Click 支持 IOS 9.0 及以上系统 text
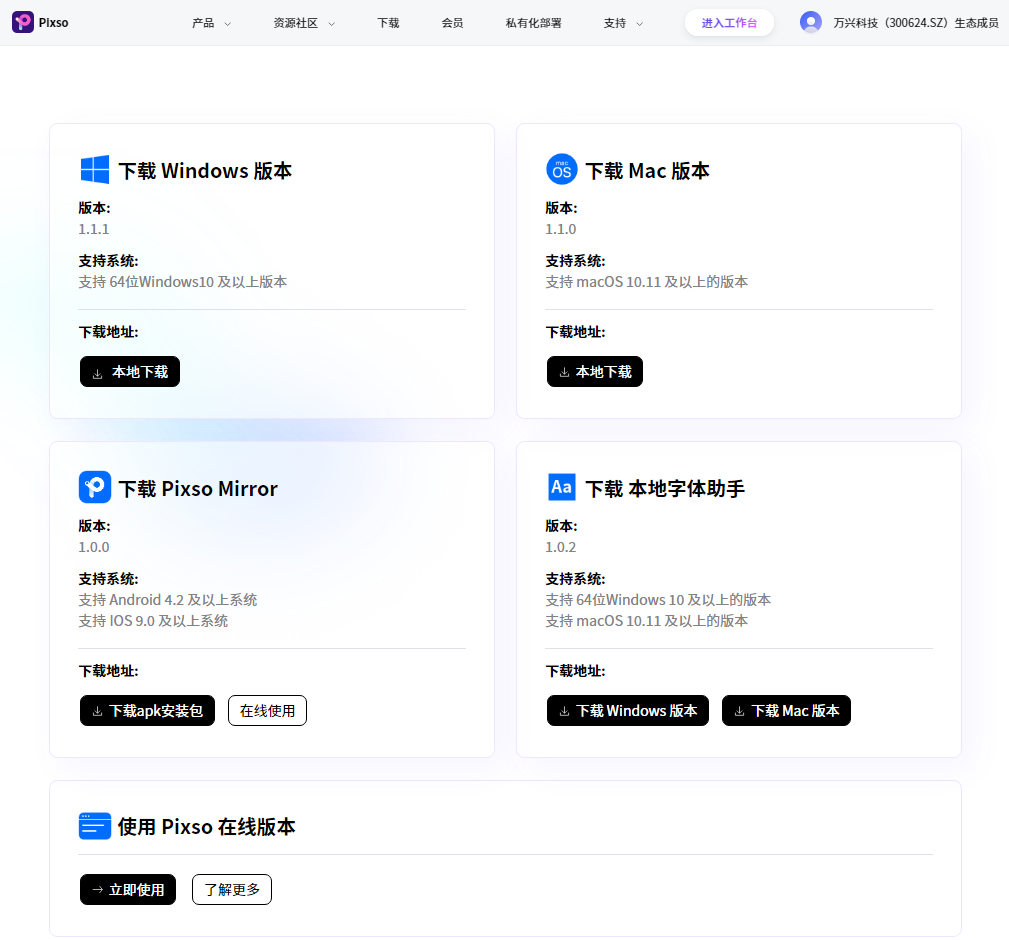 153,621
